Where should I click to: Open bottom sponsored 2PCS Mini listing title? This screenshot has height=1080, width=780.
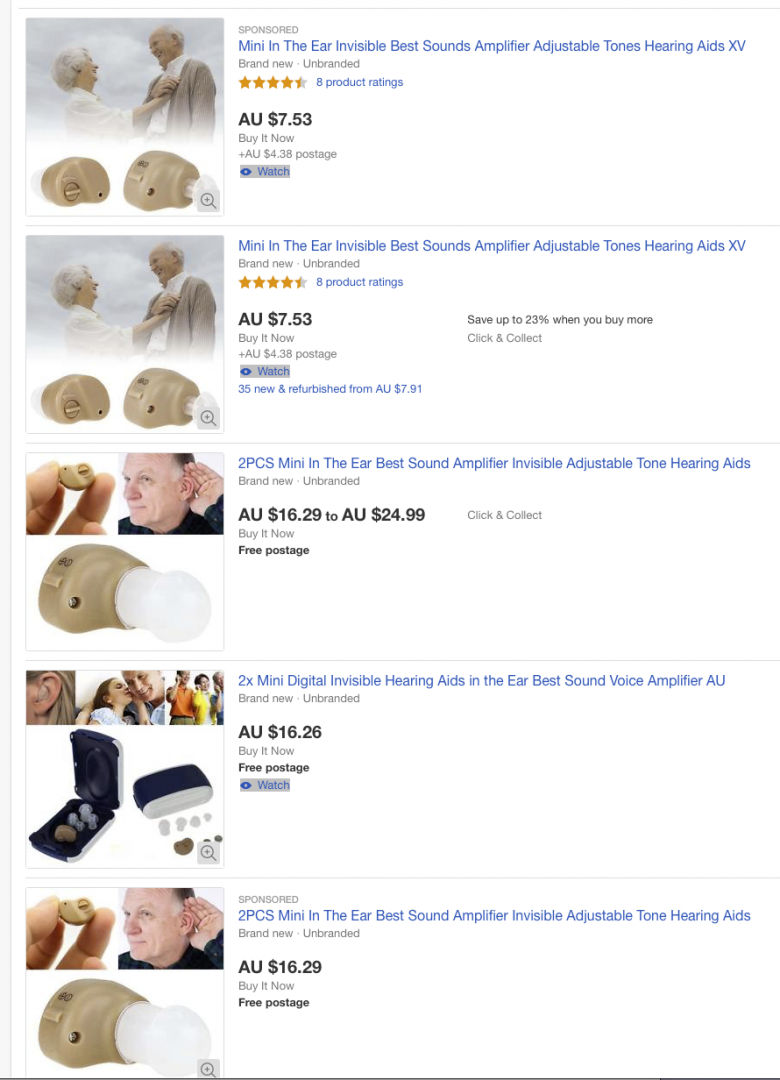[494, 916]
